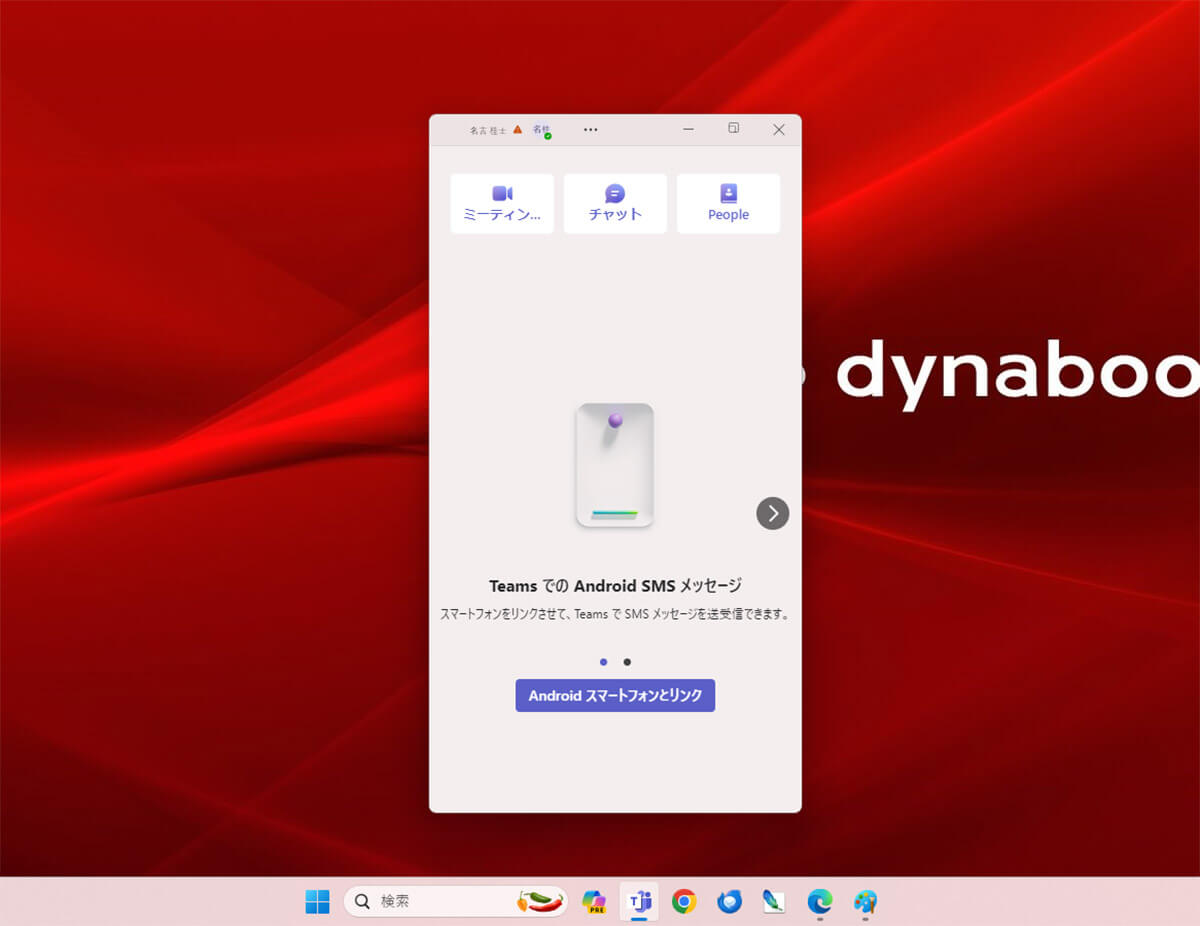Open the Paint app from taskbar
Screen dimensions: 1200x926
point(865,902)
